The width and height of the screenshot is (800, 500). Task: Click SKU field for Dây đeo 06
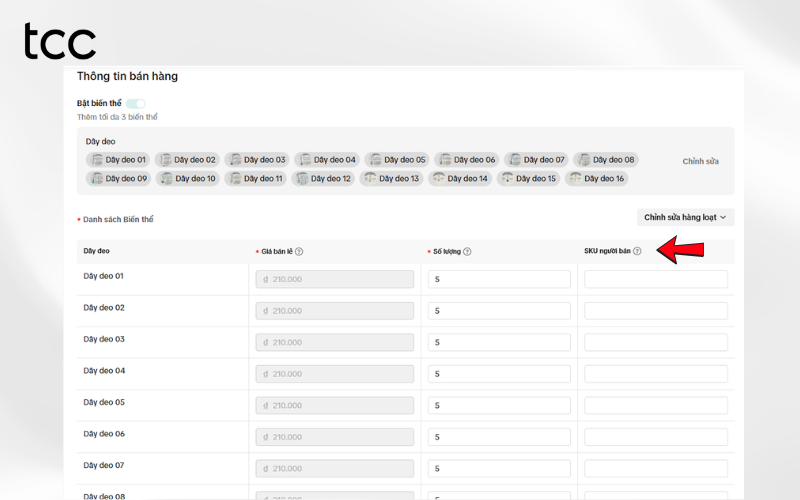click(x=656, y=437)
